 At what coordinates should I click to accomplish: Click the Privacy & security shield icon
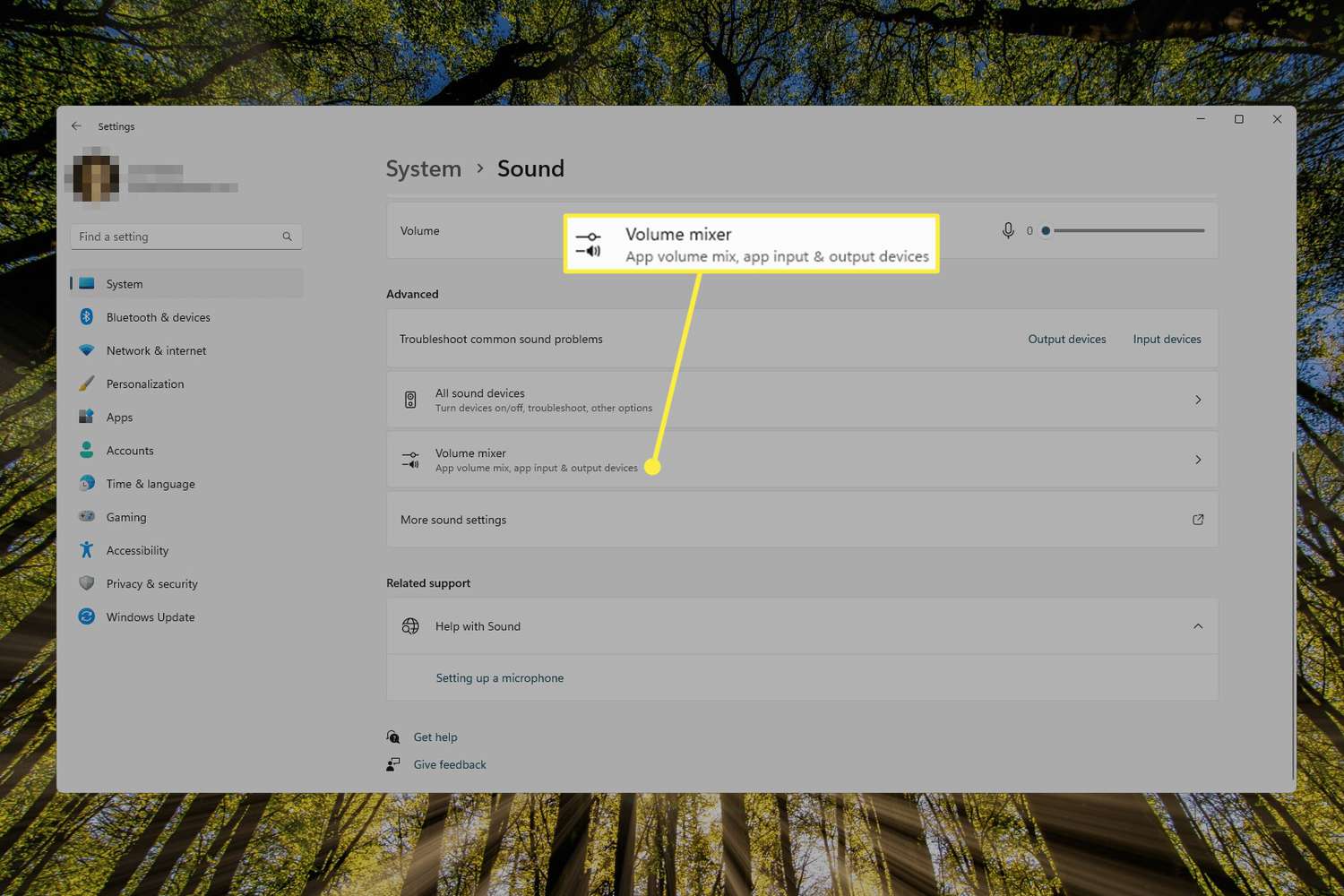(x=87, y=583)
